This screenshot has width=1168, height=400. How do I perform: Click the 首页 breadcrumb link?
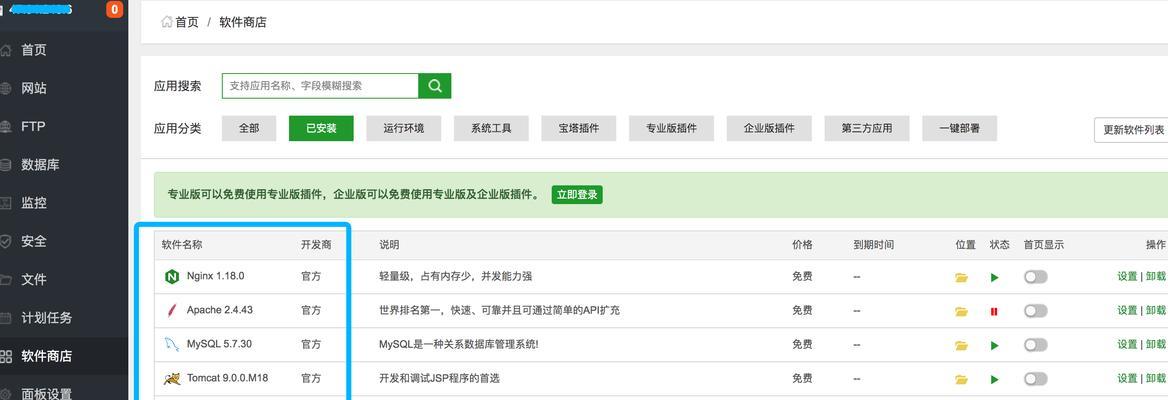tap(187, 22)
